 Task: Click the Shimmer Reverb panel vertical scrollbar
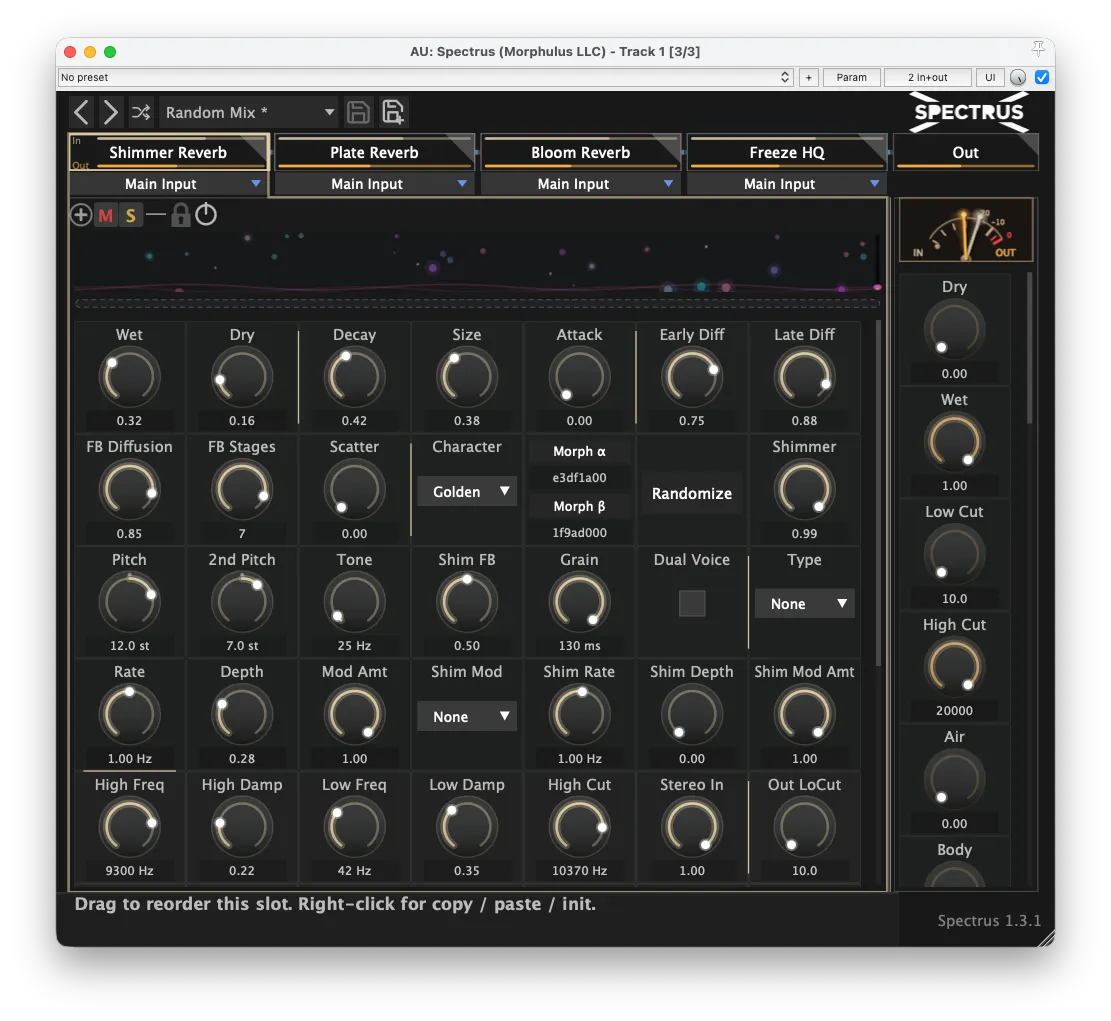(x=879, y=494)
